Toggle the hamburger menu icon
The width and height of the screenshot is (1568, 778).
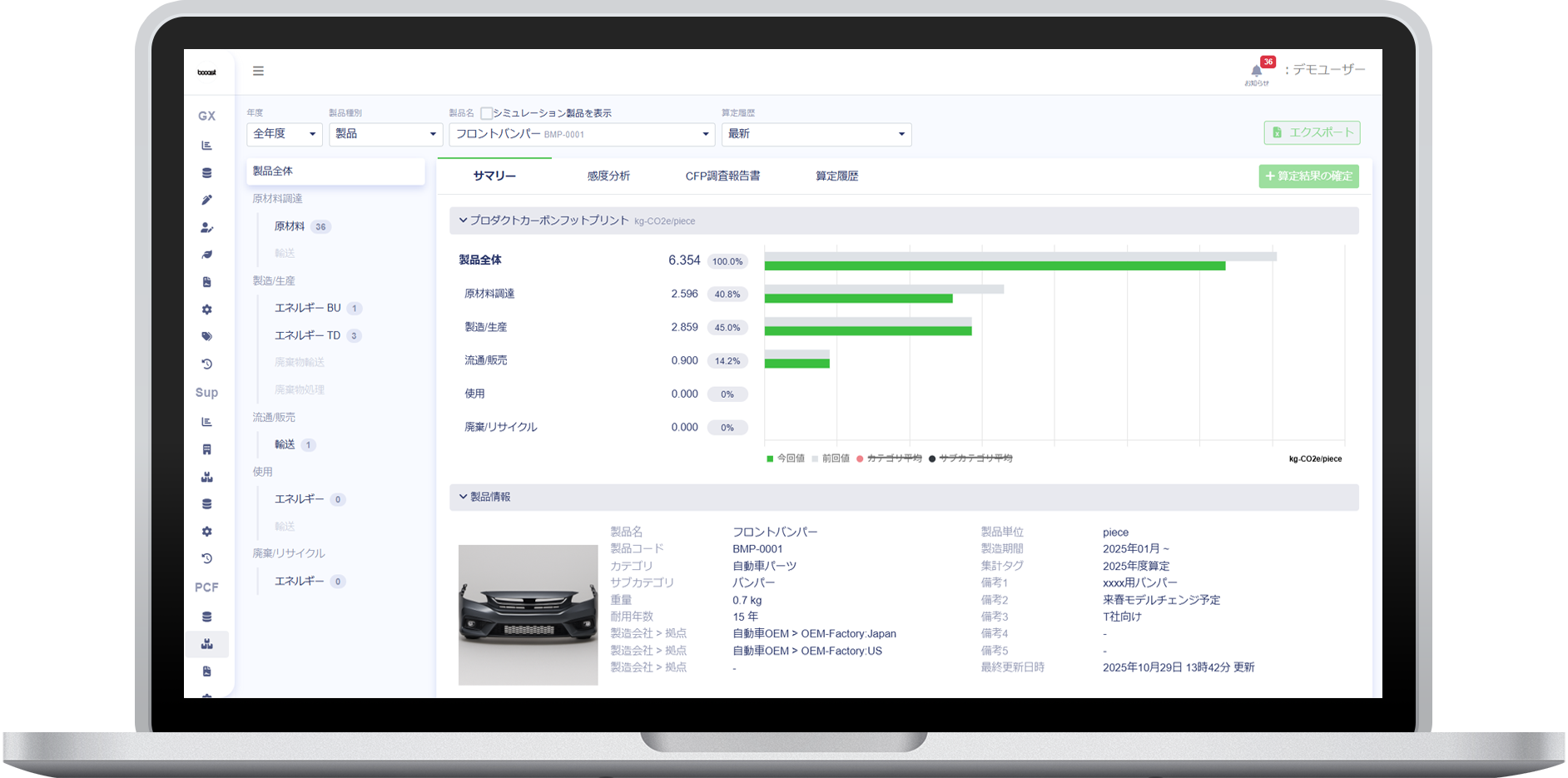(258, 71)
